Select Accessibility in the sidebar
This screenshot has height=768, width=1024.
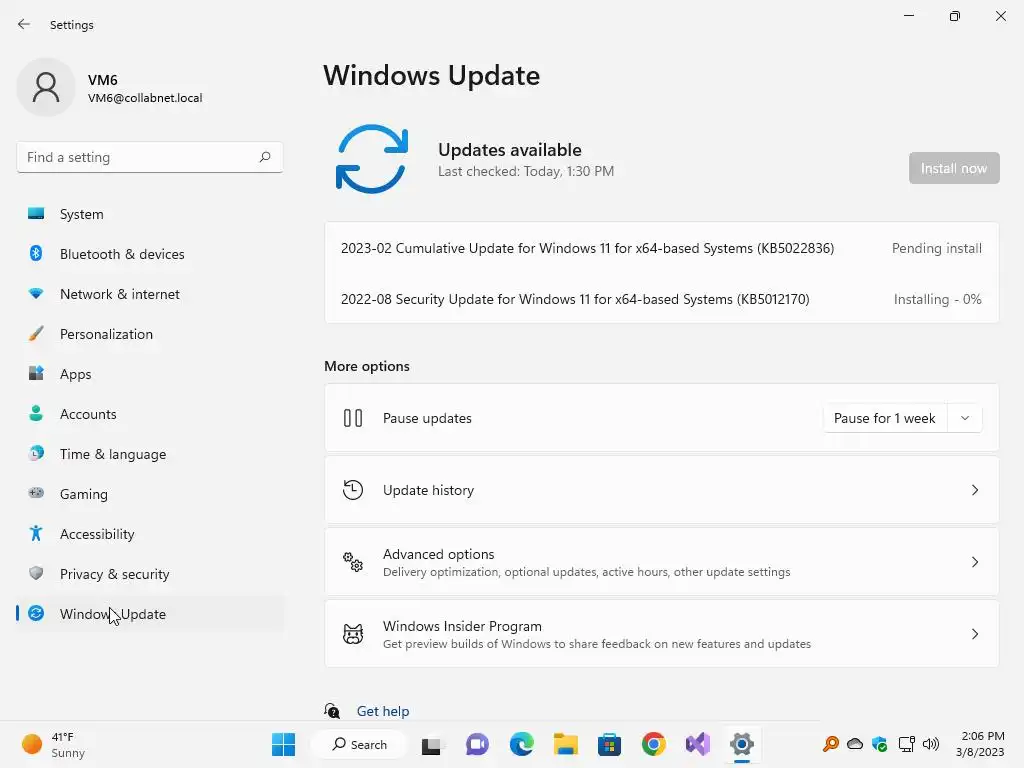[150, 534]
